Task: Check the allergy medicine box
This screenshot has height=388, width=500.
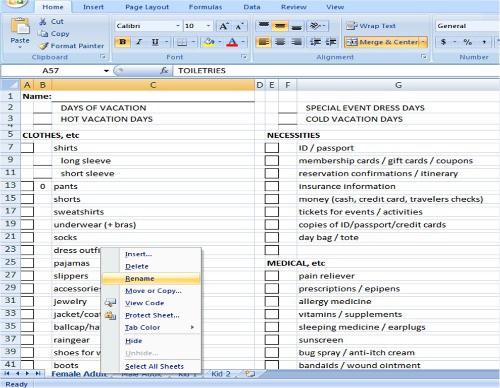Action: click(x=272, y=301)
